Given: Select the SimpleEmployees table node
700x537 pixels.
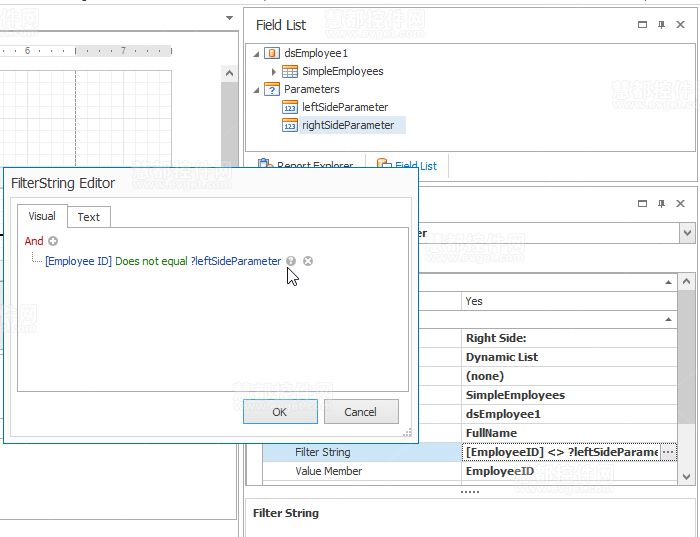Looking at the screenshot, I should point(342,71).
